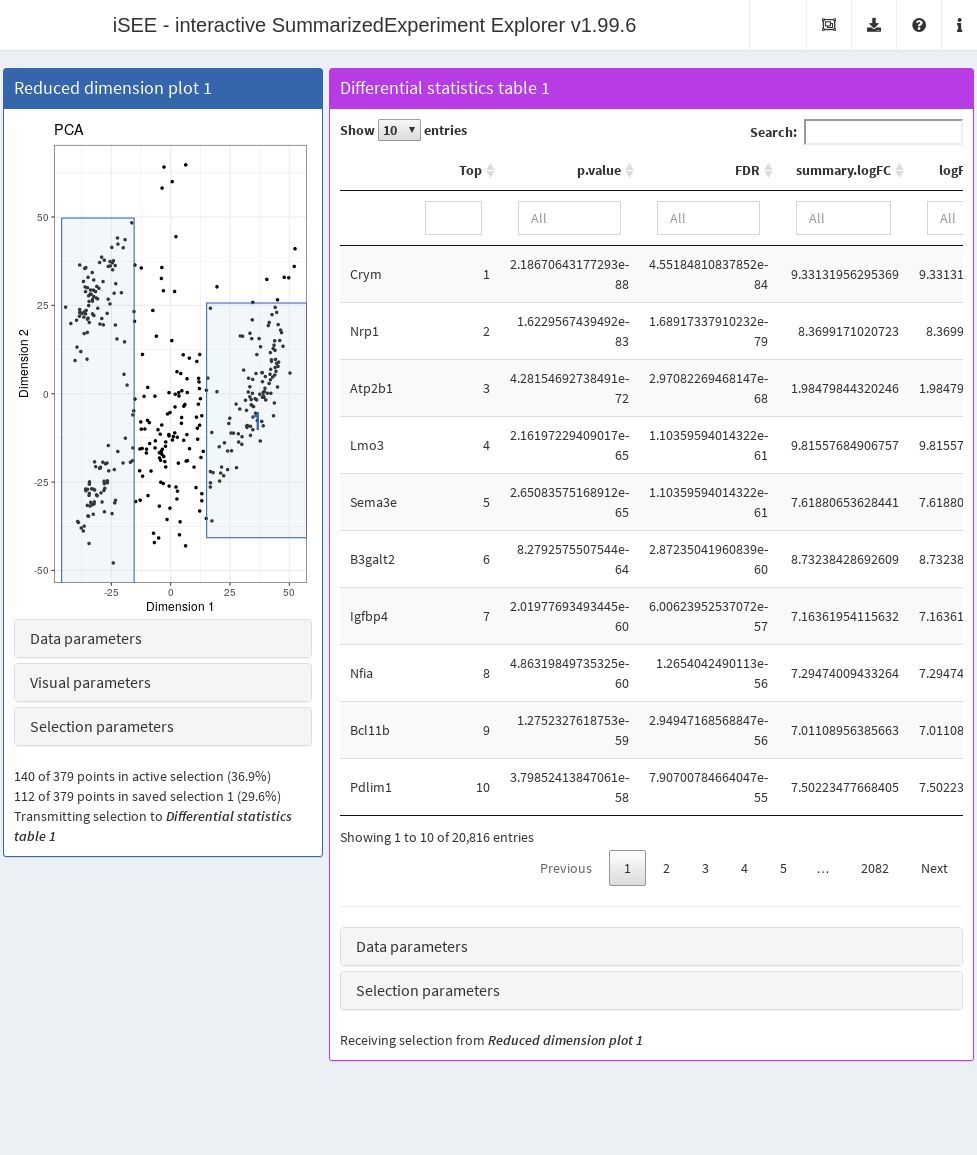Viewport: 977px width, 1155px height.
Task: Sort table by Top column arrows
Action: (x=491, y=170)
